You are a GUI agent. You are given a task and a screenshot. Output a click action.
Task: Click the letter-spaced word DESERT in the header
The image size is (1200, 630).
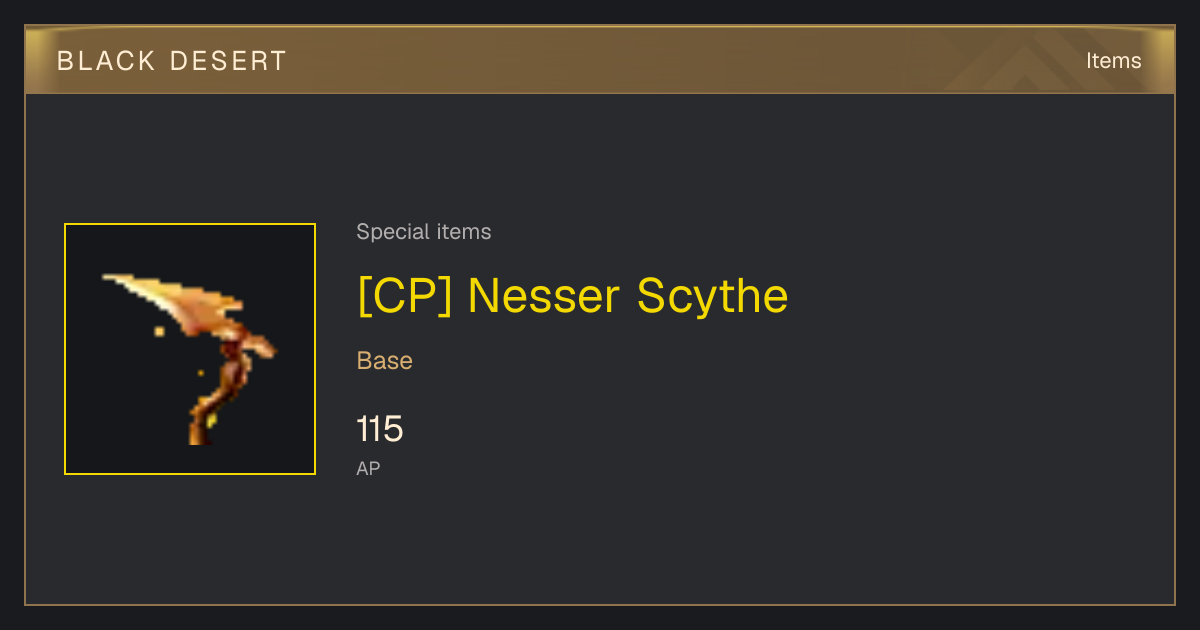pyautogui.click(x=229, y=61)
